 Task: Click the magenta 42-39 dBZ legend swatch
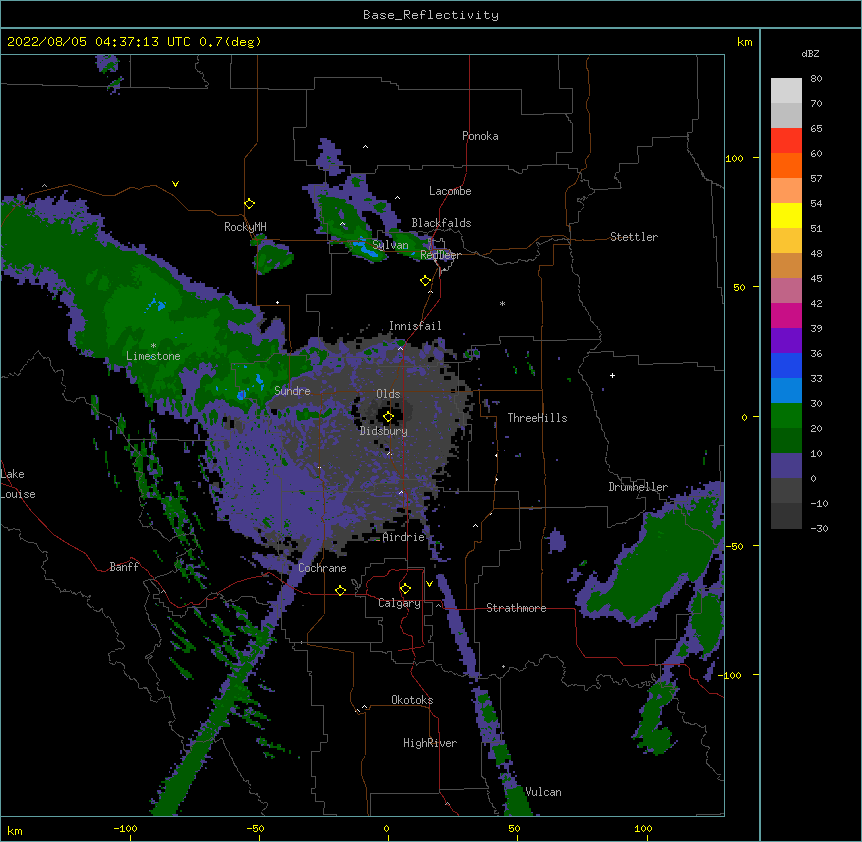[786, 315]
